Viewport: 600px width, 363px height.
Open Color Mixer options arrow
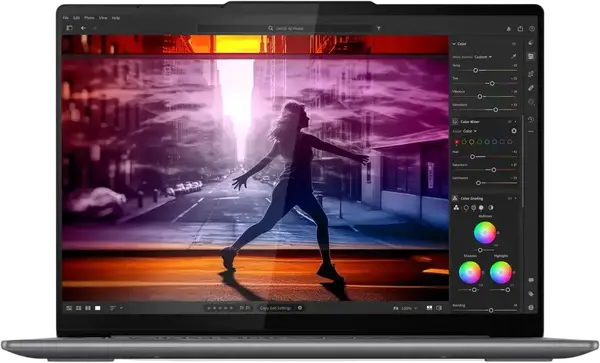516,122
